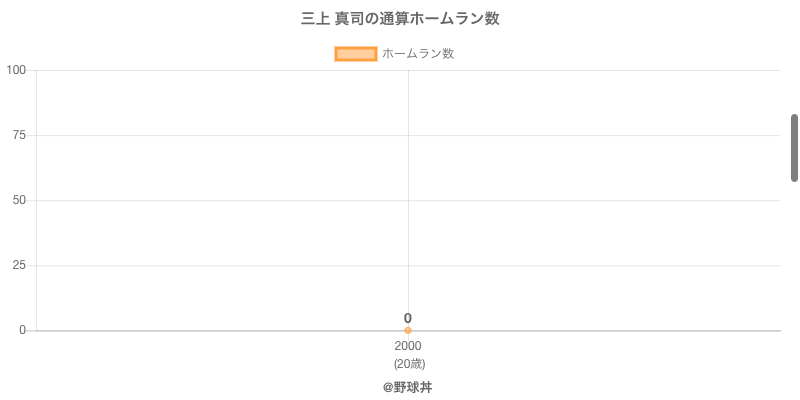Click the x-axis year label 2000
The width and height of the screenshot is (800, 400).
[408, 346]
